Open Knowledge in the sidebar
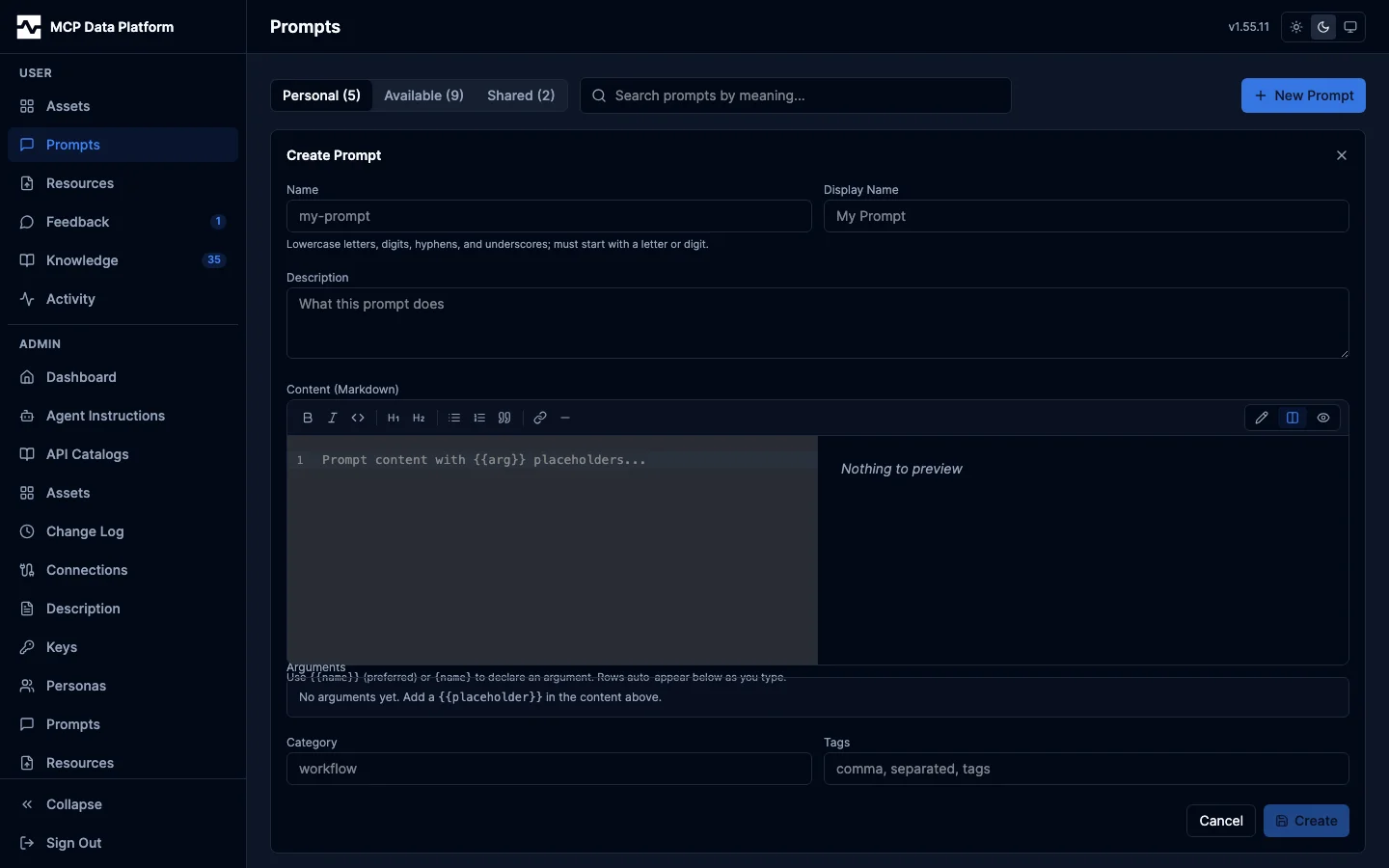The width and height of the screenshot is (1389, 868). point(123,260)
